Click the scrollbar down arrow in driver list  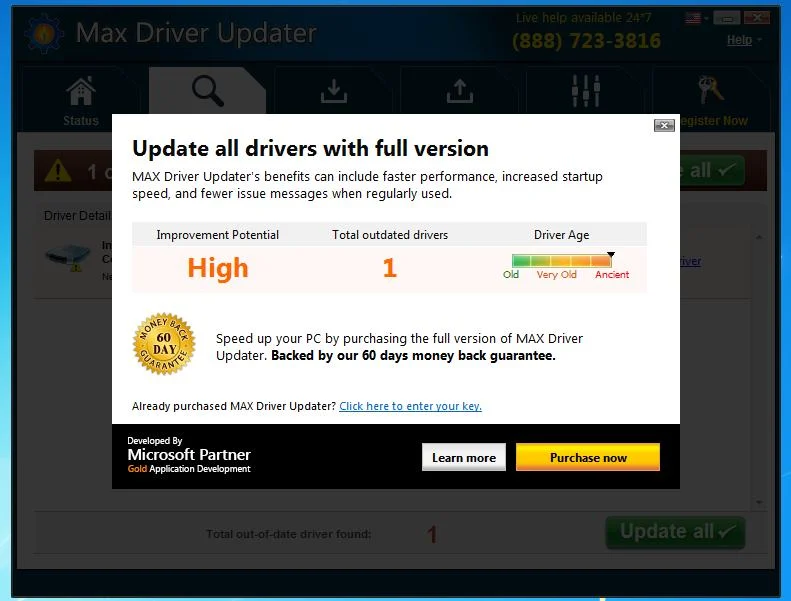tap(759, 503)
